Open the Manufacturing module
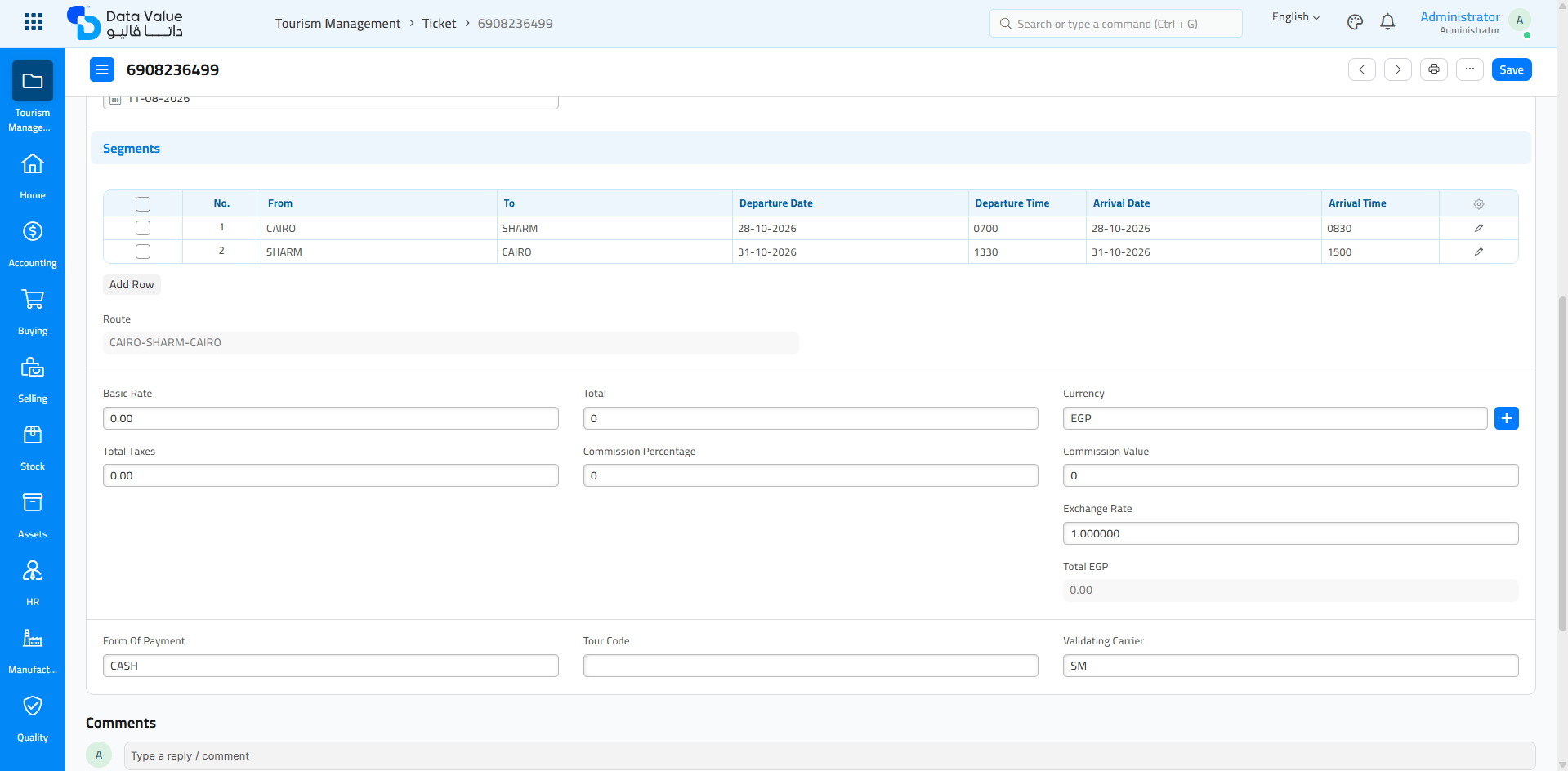This screenshot has height=771, width=1568. coord(33,651)
